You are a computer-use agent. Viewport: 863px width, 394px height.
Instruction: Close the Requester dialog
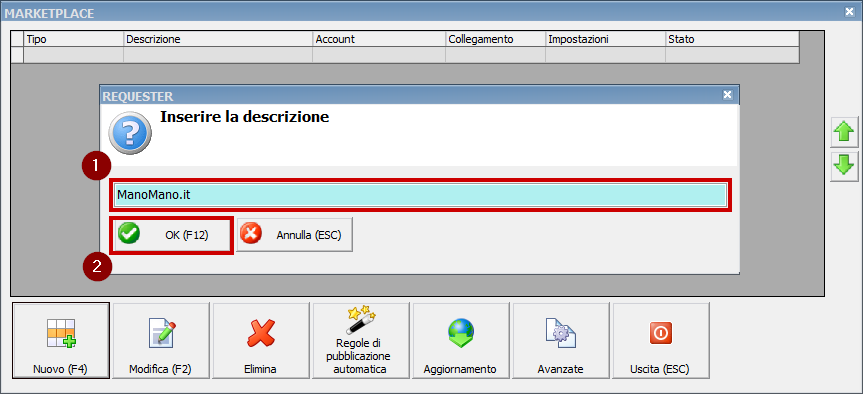728,95
